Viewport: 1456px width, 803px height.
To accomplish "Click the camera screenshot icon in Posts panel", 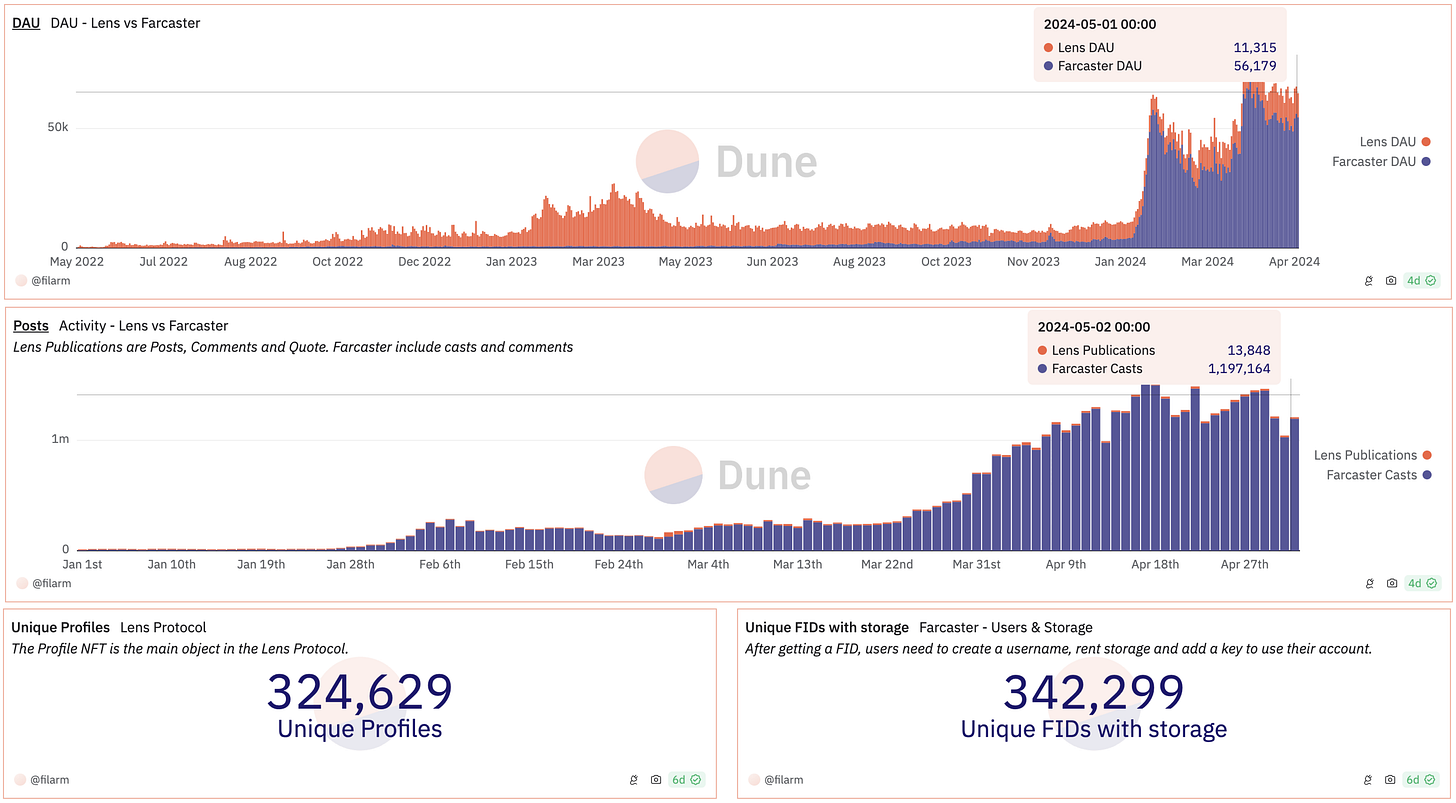I will [1391, 583].
